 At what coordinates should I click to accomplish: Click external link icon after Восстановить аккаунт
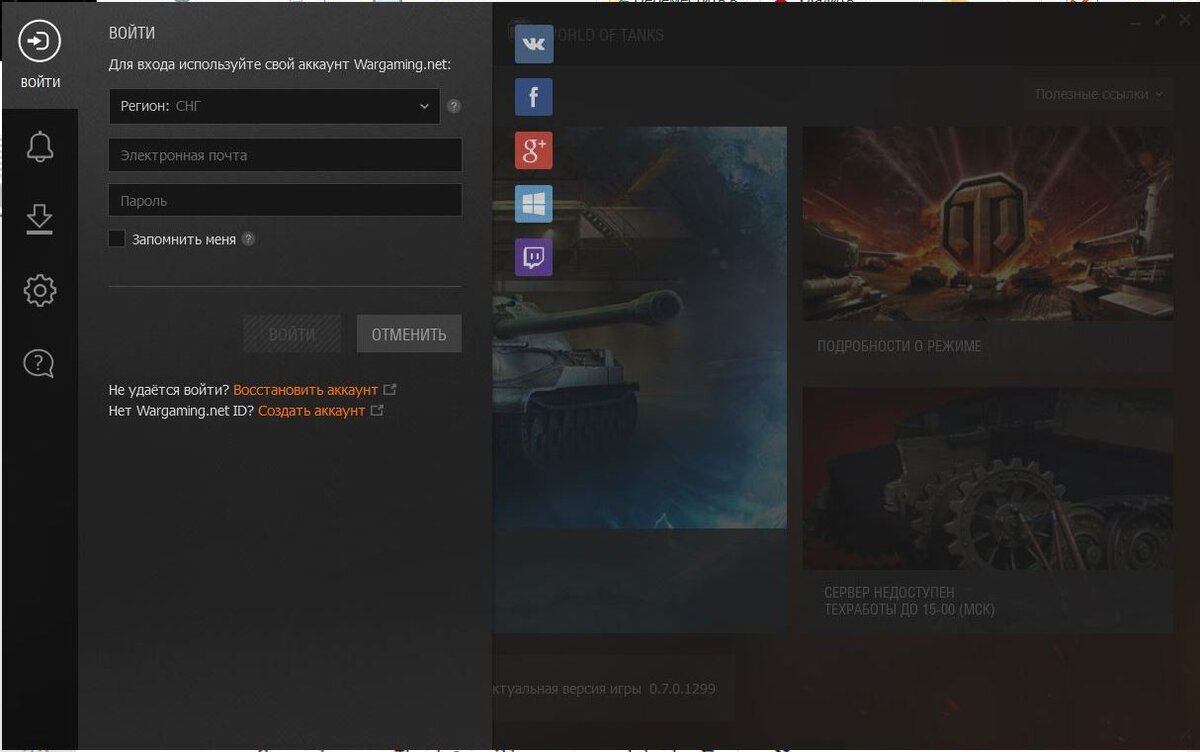click(390, 389)
